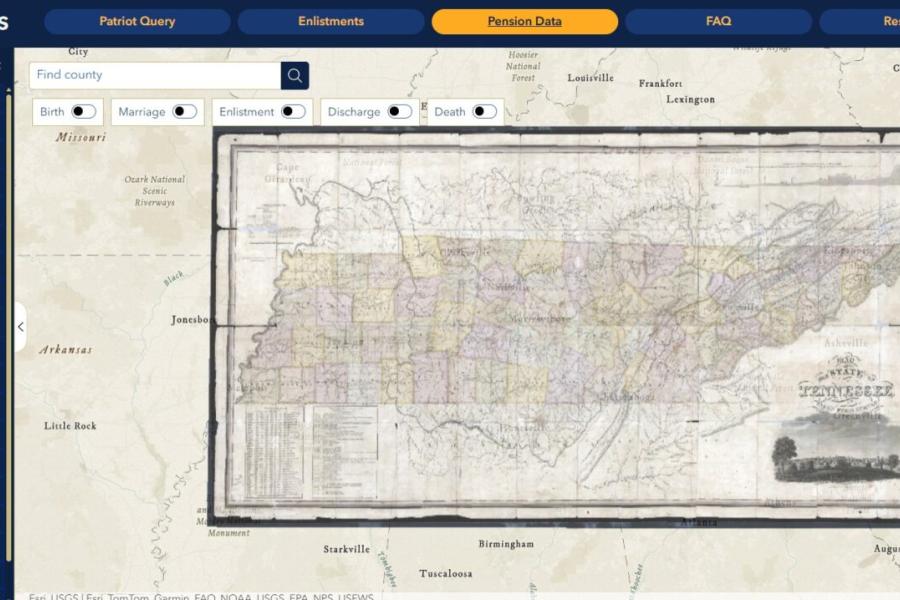The image size is (900, 600).
Task: Turn on the Enlistment switch
Action: [x=293, y=111]
